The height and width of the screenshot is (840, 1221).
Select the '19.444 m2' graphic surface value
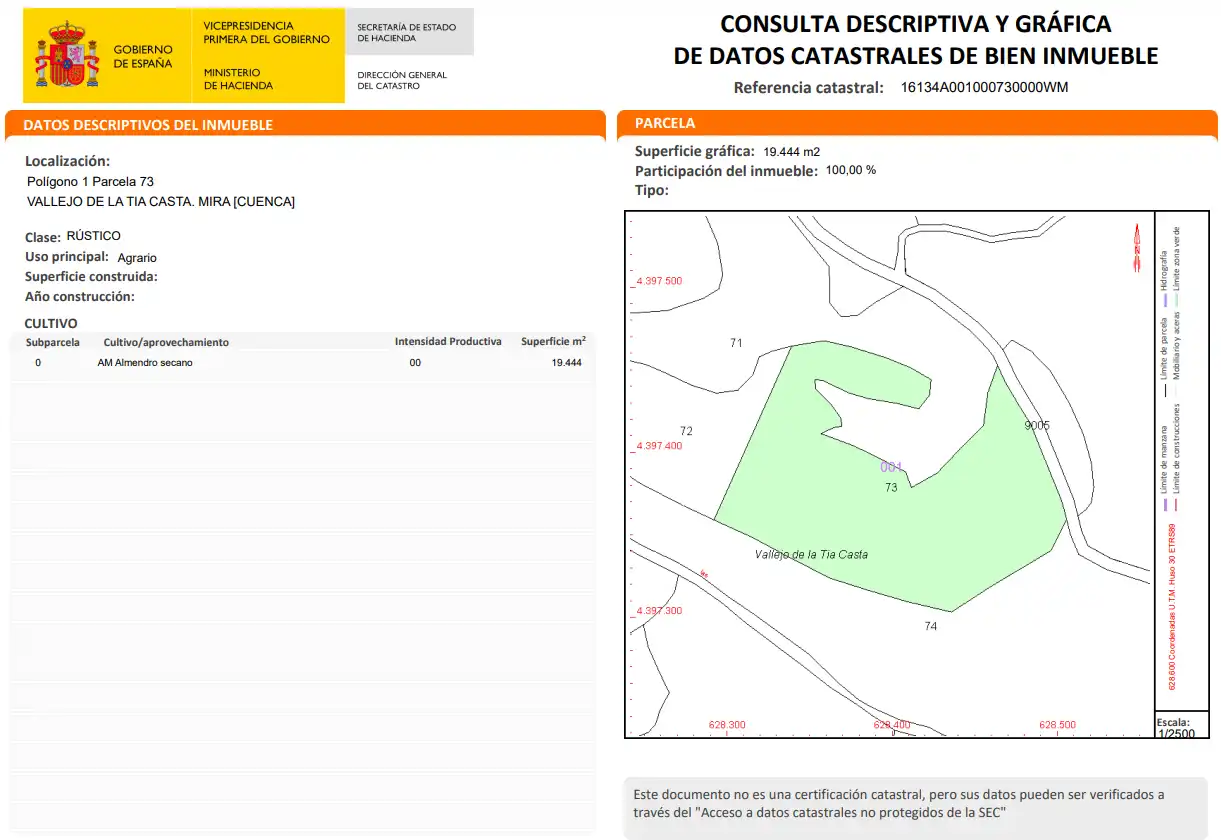click(x=791, y=152)
